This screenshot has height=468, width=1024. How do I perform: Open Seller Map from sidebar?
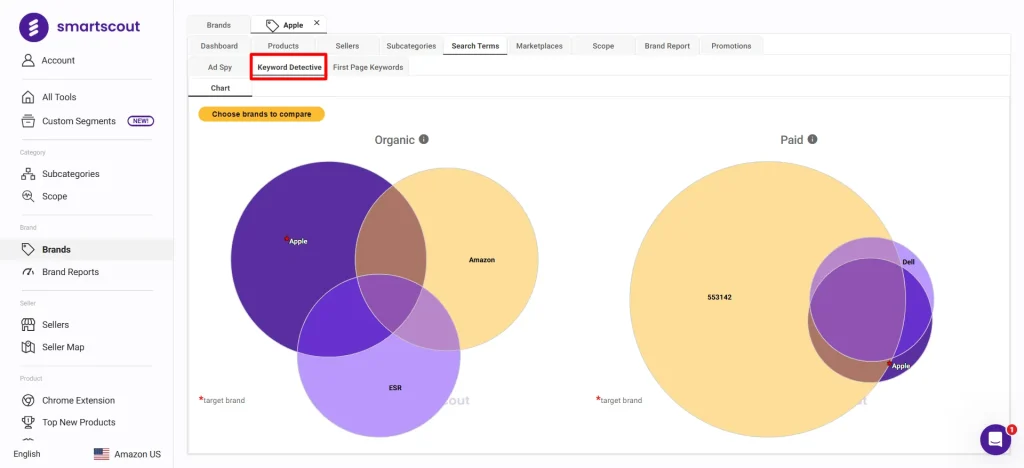pyautogui.click(x=63, y=347)
